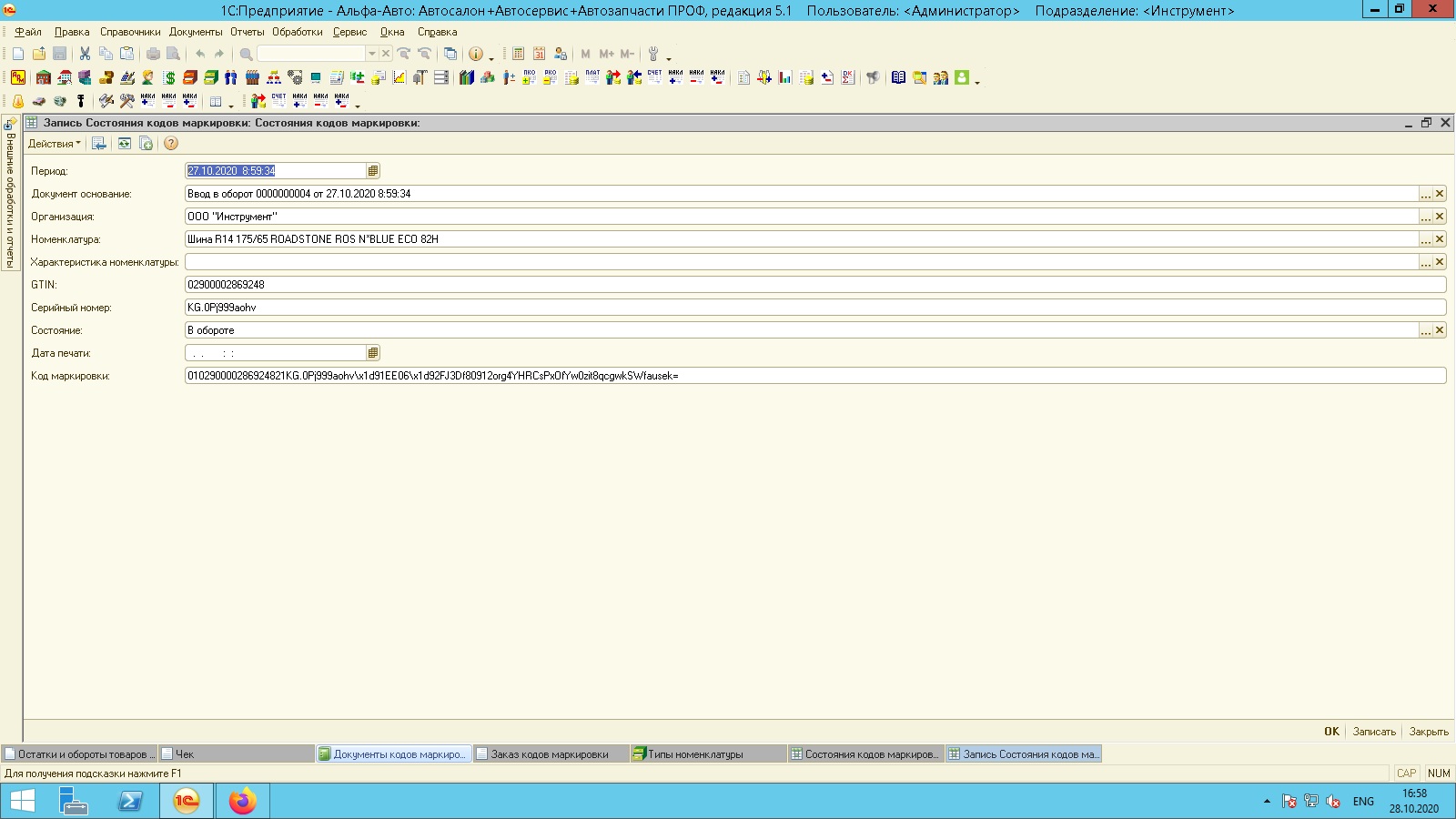Click the New document icon in toolbar

coord(17,54)
